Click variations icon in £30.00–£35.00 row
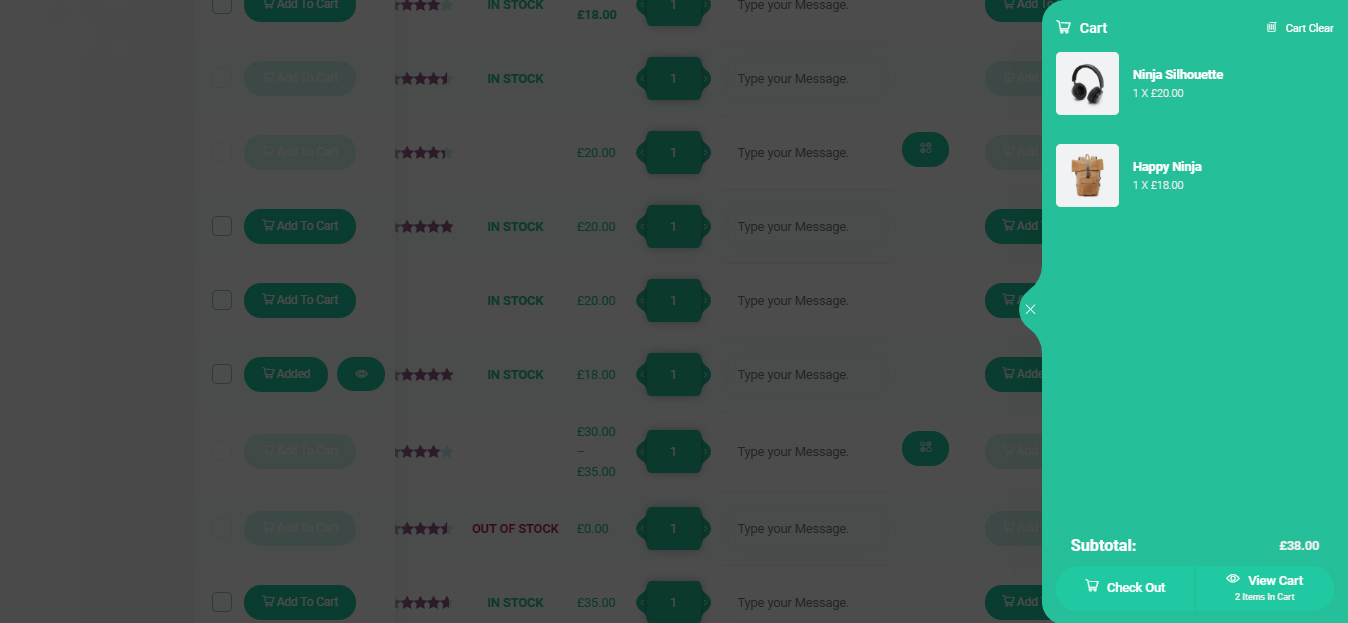 click(x=925, y=448)
